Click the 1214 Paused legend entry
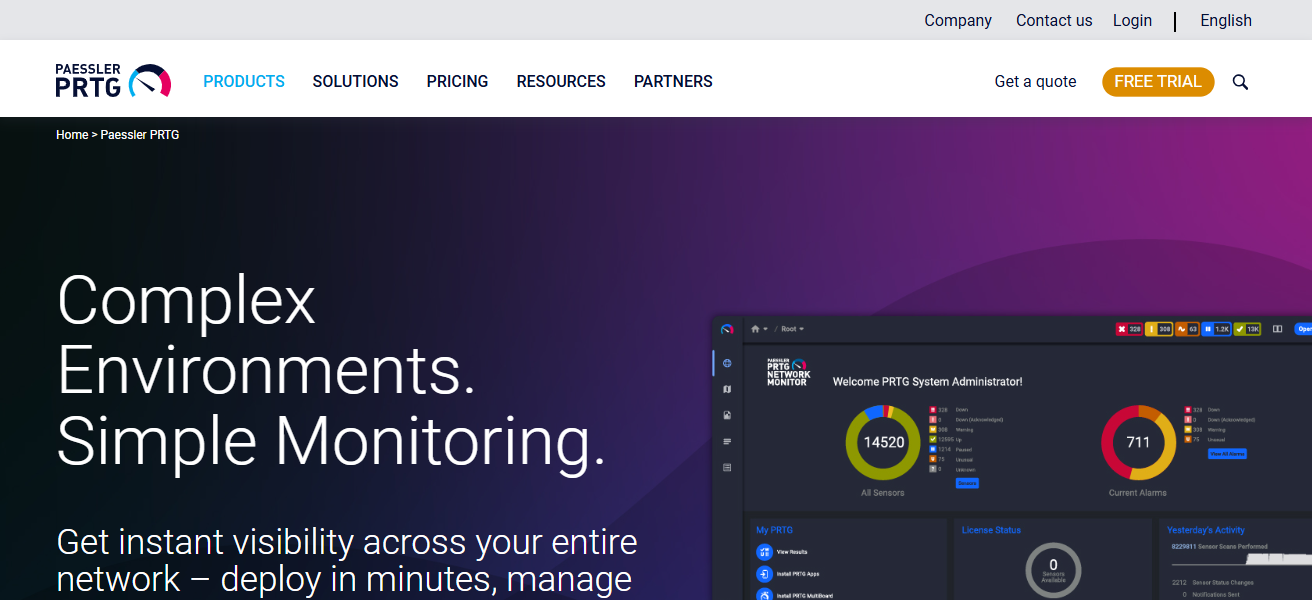 pyautogui.click(x=951, y=449)
